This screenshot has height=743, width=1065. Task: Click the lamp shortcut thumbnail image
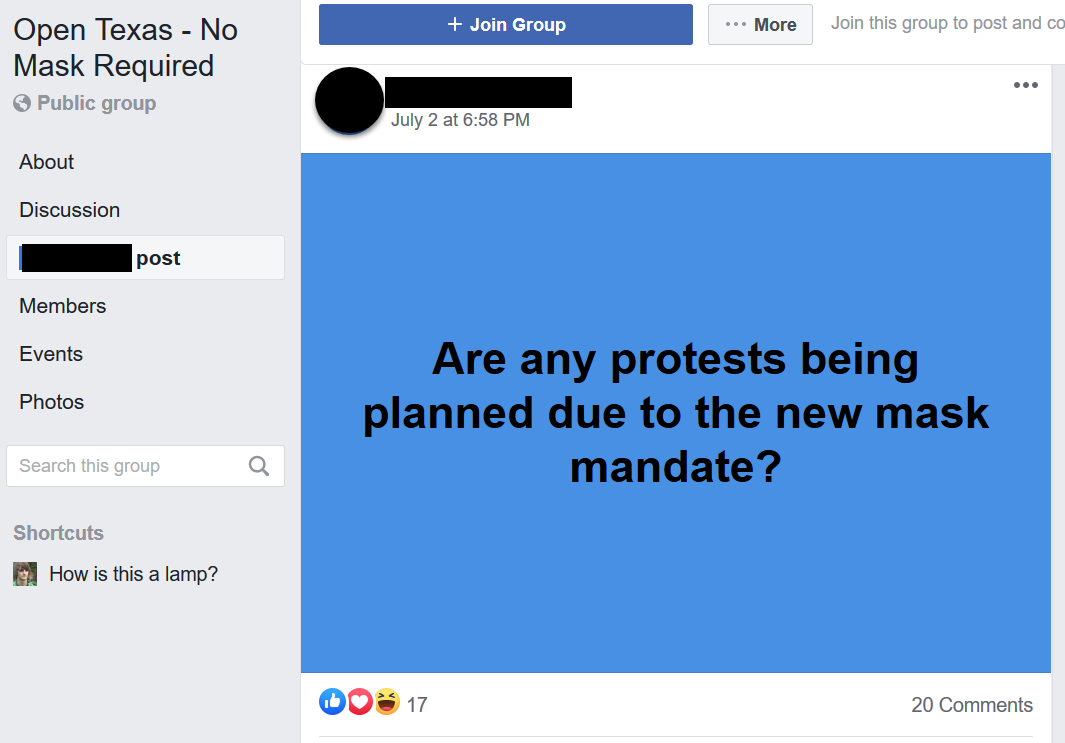pos(24,574)
